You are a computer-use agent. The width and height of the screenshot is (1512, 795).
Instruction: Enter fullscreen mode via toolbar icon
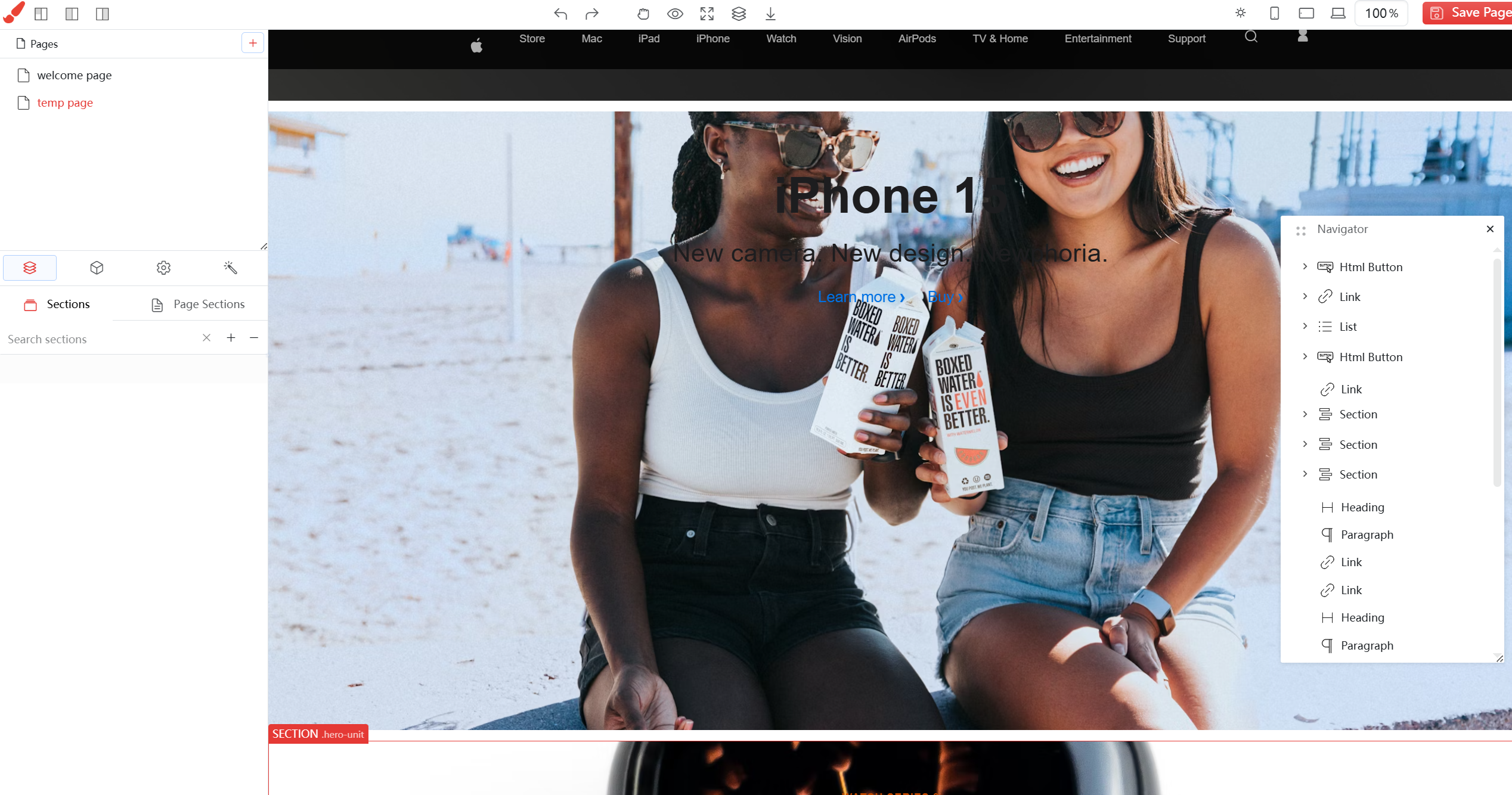(707, 14)
